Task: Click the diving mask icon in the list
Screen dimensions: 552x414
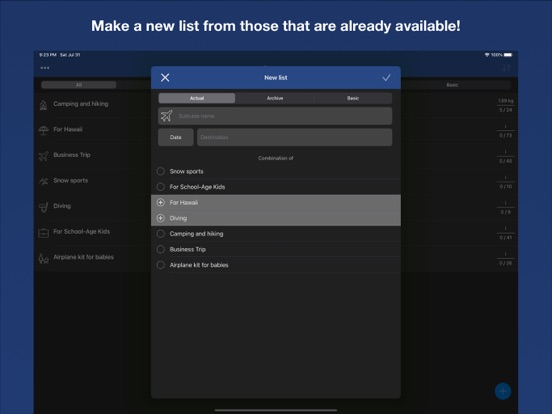Action: 43,207
